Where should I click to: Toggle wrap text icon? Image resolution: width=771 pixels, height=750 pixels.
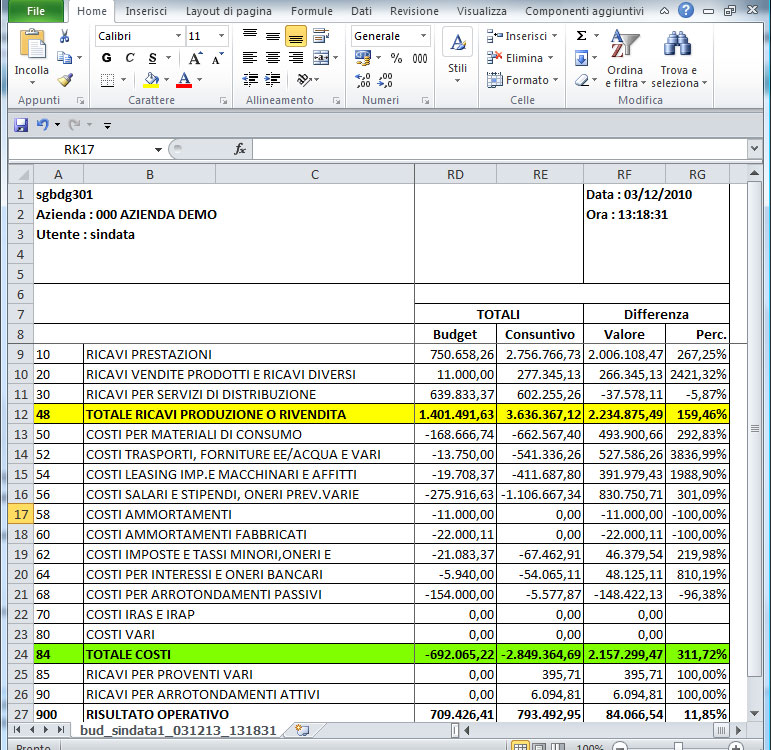coord(321,36)
